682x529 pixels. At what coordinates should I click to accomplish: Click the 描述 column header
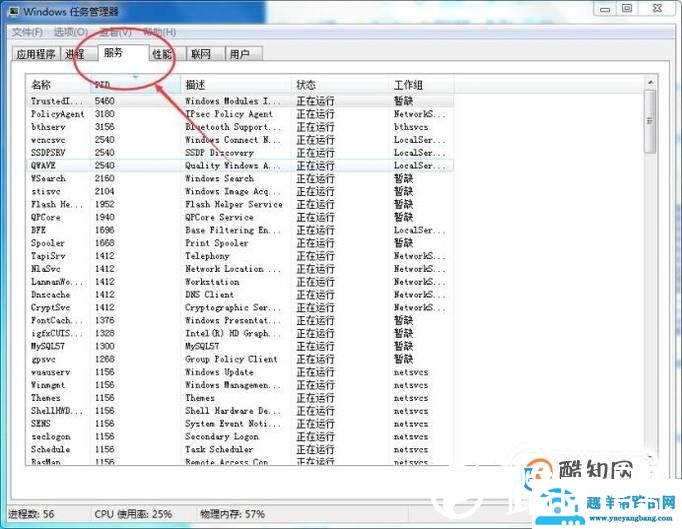235,85
